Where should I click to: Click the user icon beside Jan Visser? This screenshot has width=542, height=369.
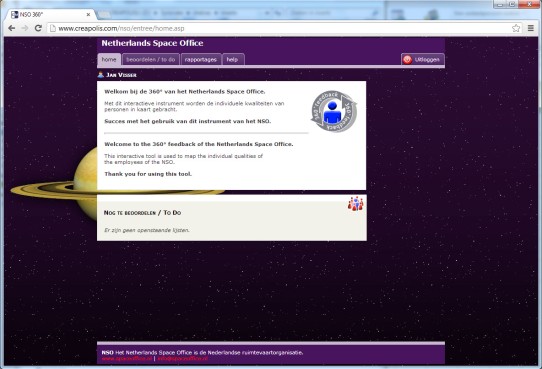[x=101, y=75]
